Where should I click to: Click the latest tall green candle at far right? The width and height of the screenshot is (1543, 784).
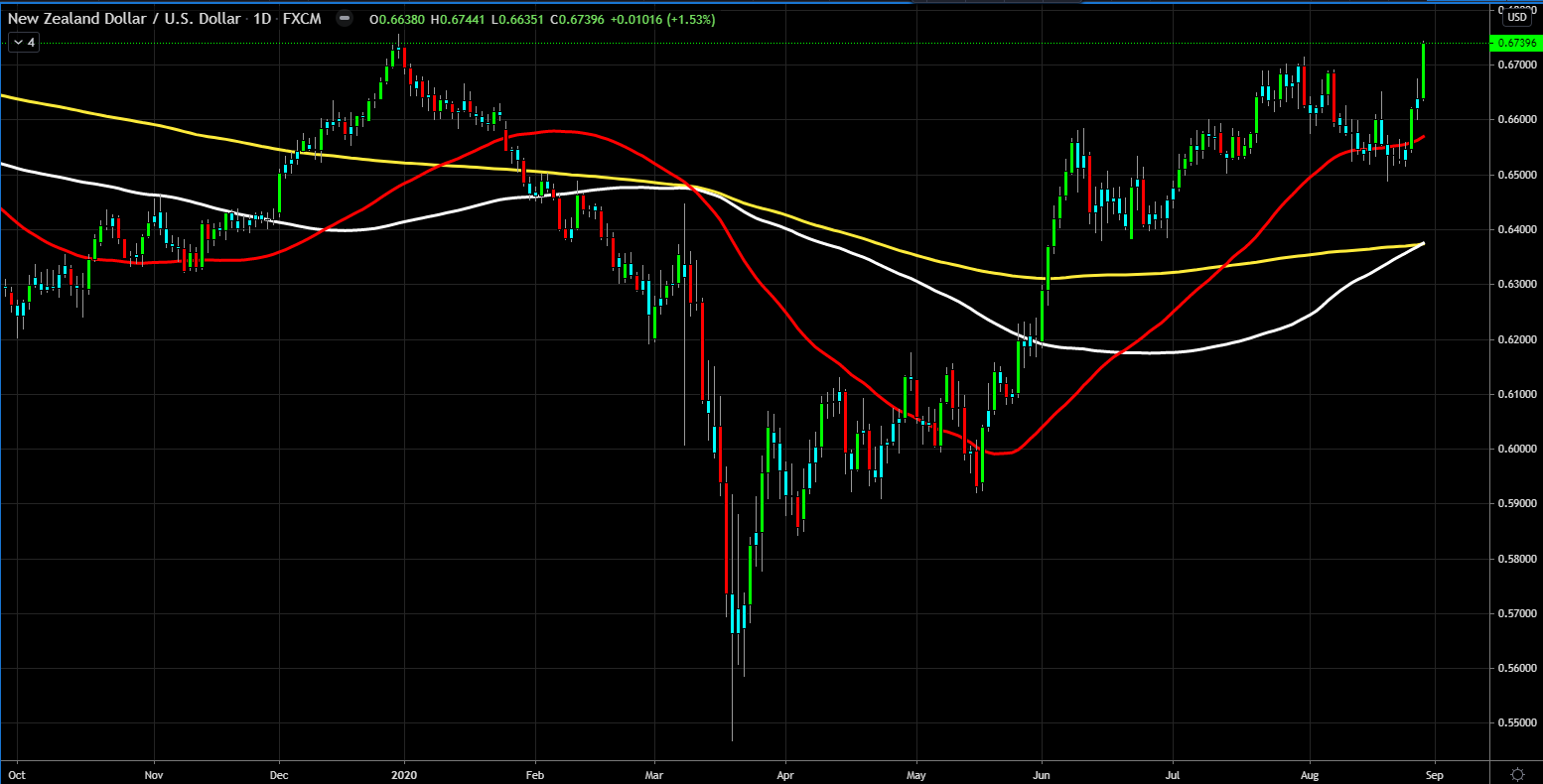[1424, 70]
